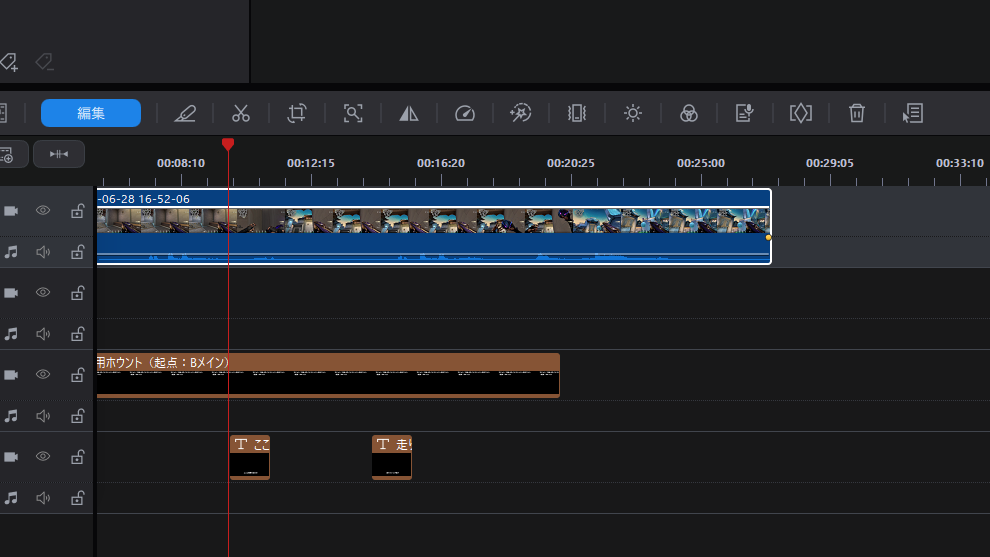Viewport: 990px width, 557px height.
Task: Click the mirror flip triangles icon
Action: pos(409,114)
